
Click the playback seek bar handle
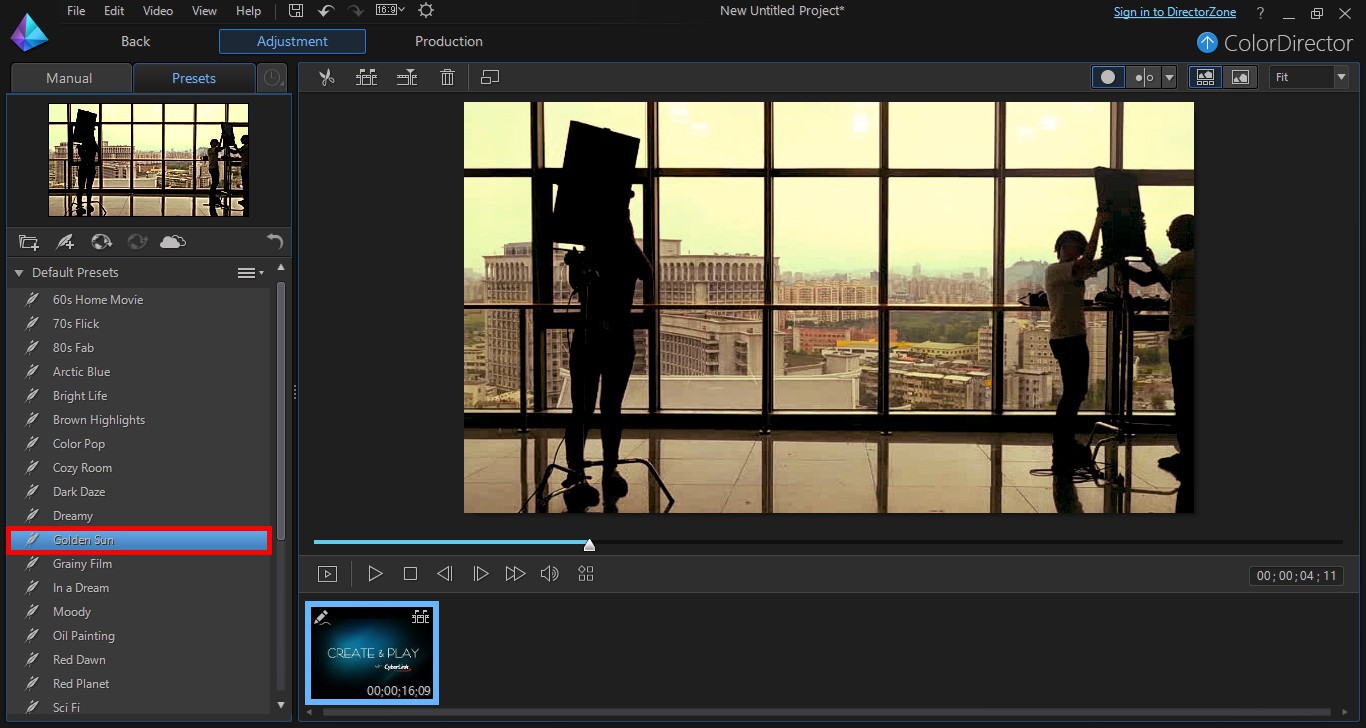coord(589,544)
